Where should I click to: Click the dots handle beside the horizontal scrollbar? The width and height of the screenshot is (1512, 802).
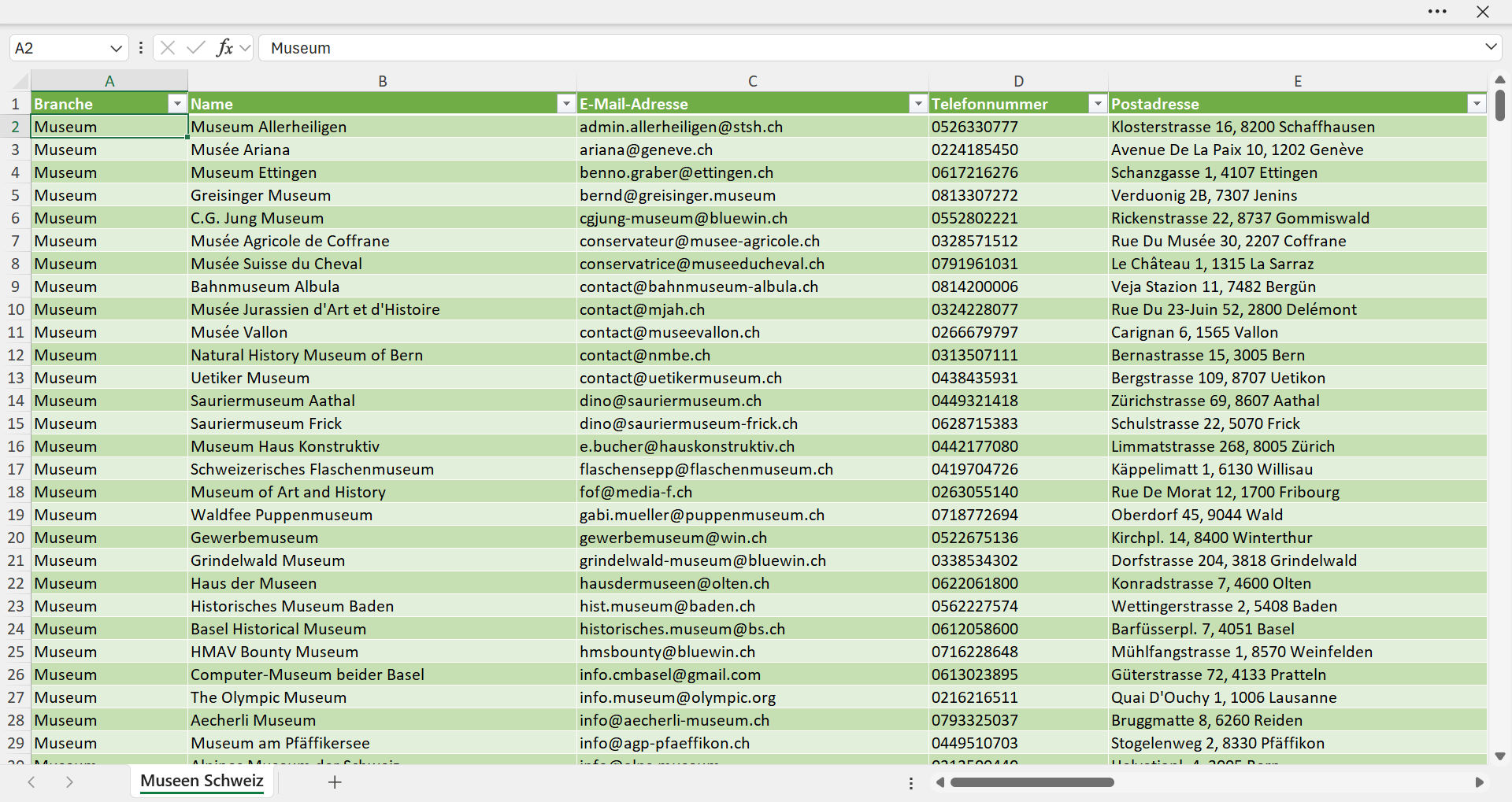911,783
